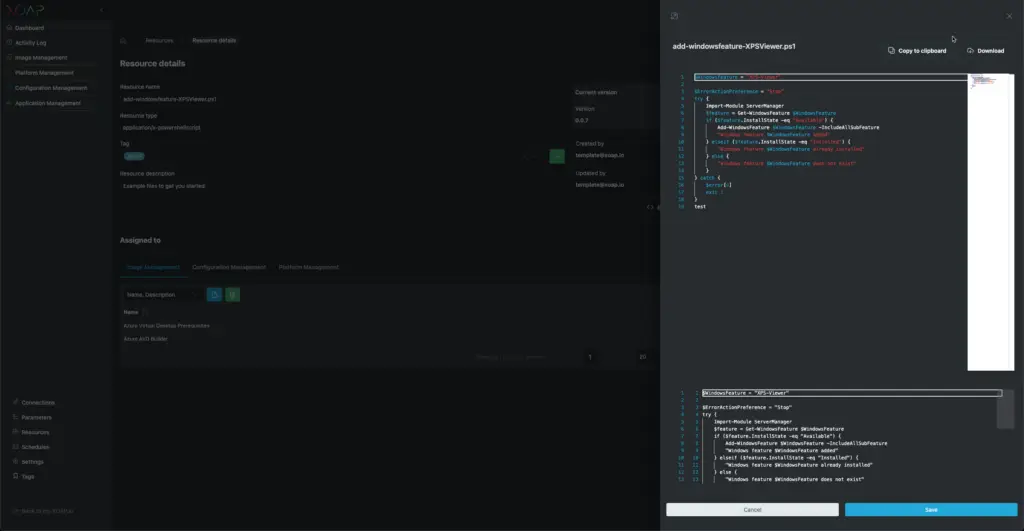The height and width of the screenshot is (531, 1024).
Task: Click the blue export button beside the search field
Action: (214, 295)
